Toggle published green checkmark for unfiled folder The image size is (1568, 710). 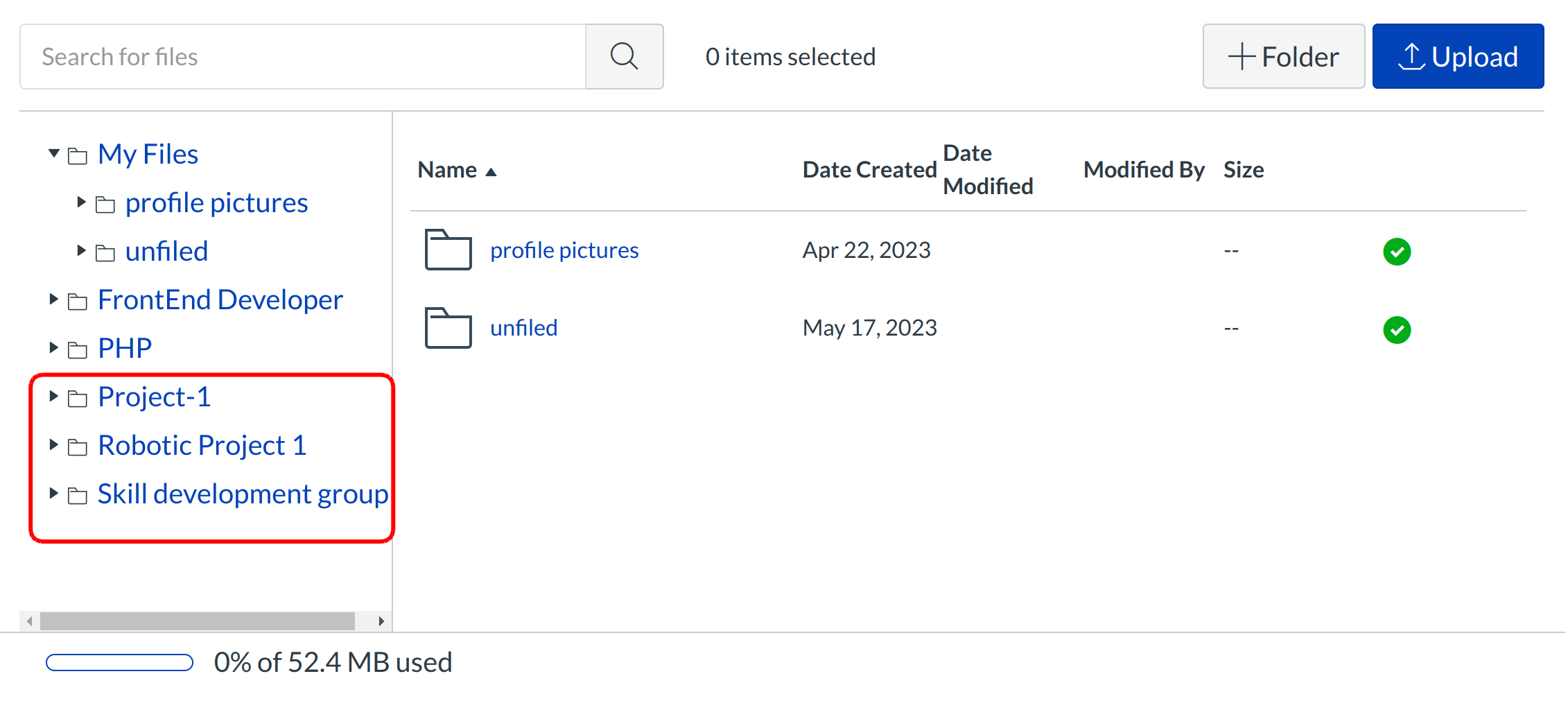tap(1396, 330)
